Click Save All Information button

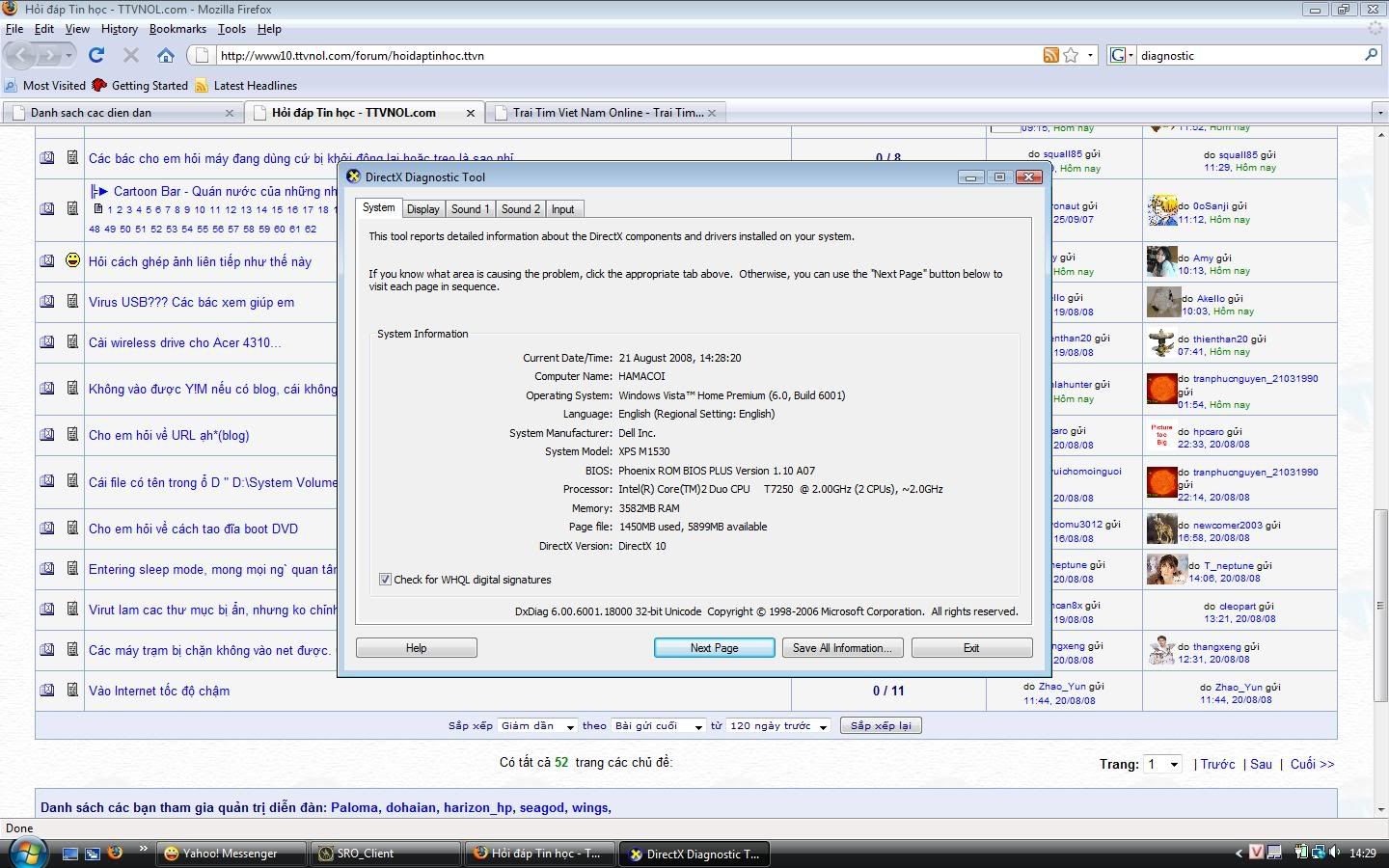coord(842,648)
